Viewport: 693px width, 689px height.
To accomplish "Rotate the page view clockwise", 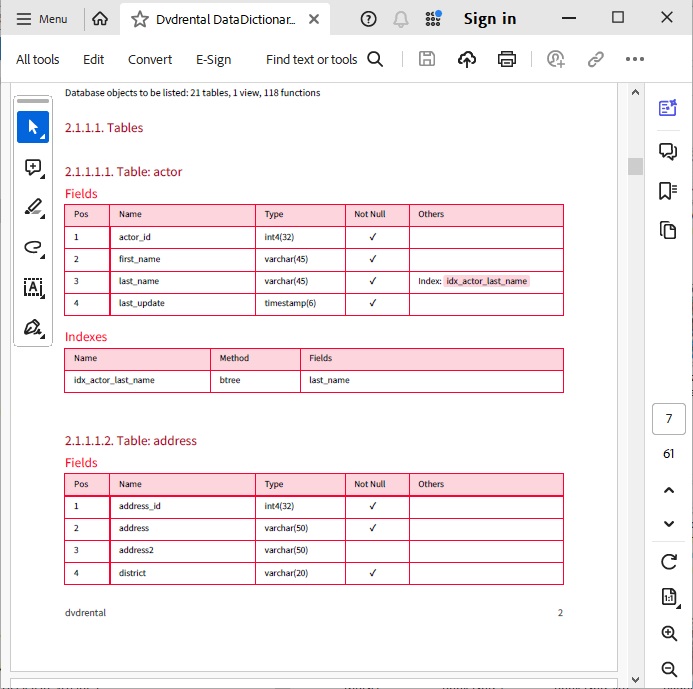I will pyautogui.click(x=669, y=562).
